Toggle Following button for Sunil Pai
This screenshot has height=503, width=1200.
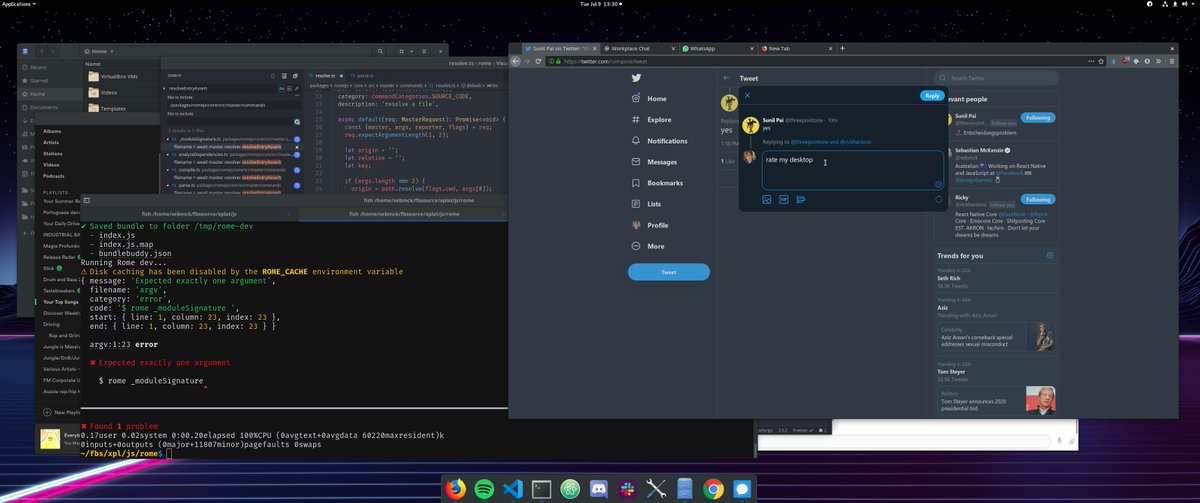pyautogui.click(x=1037, y=118)
